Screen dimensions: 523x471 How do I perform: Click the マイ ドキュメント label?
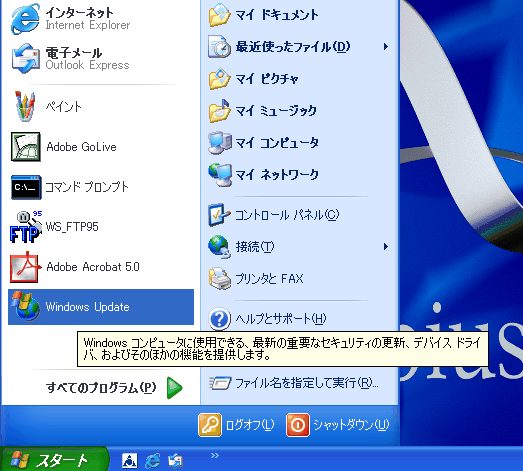click(x=277, y=15)
